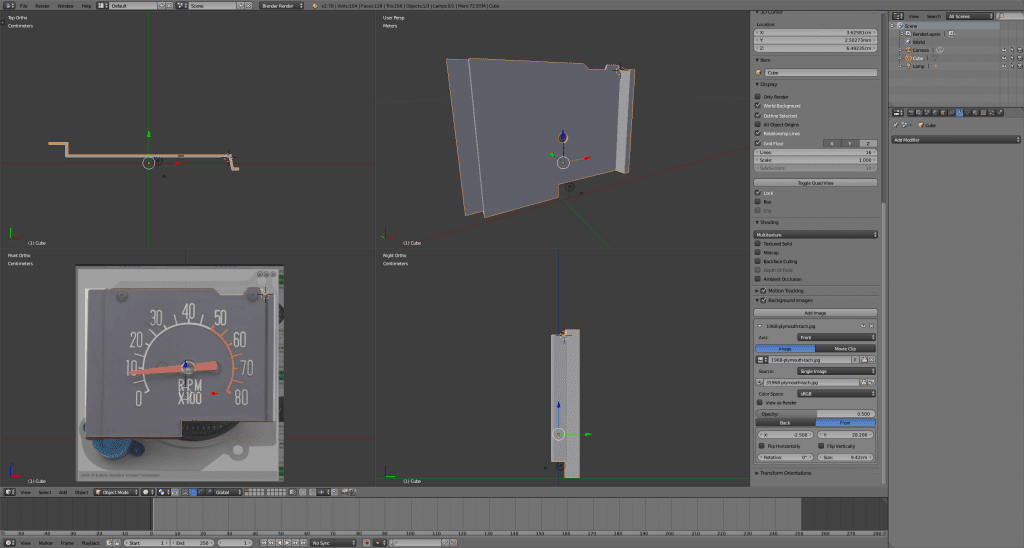
Task: Click the Toggle Quad View button
Action: click(x=815, y=183)
